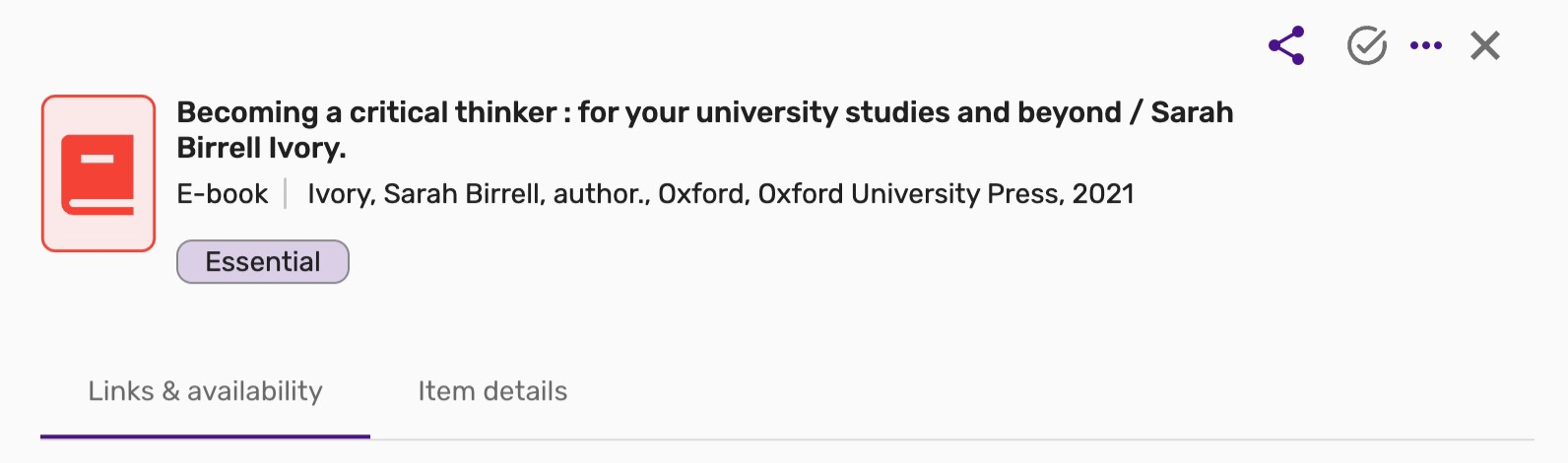Switch to the Links & availability tab
This screenshot has width=1568, height=463.
[205, 391]
